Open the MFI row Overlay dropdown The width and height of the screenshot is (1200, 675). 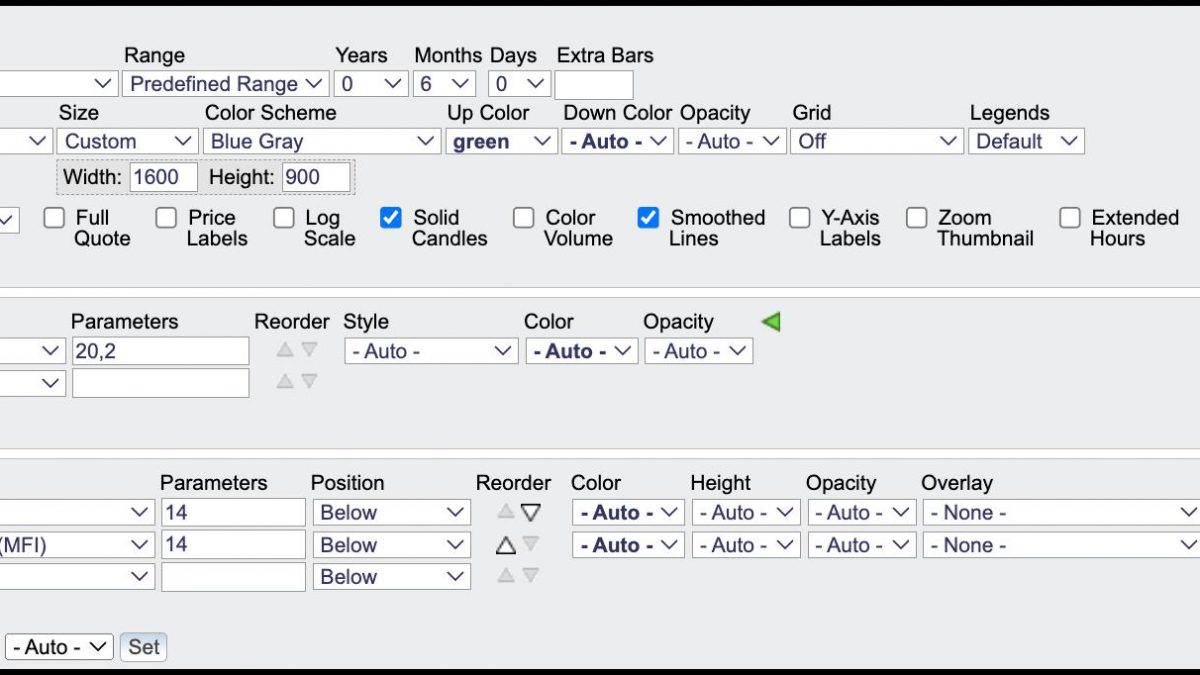pyautogui.click(x=1061, y=545)
